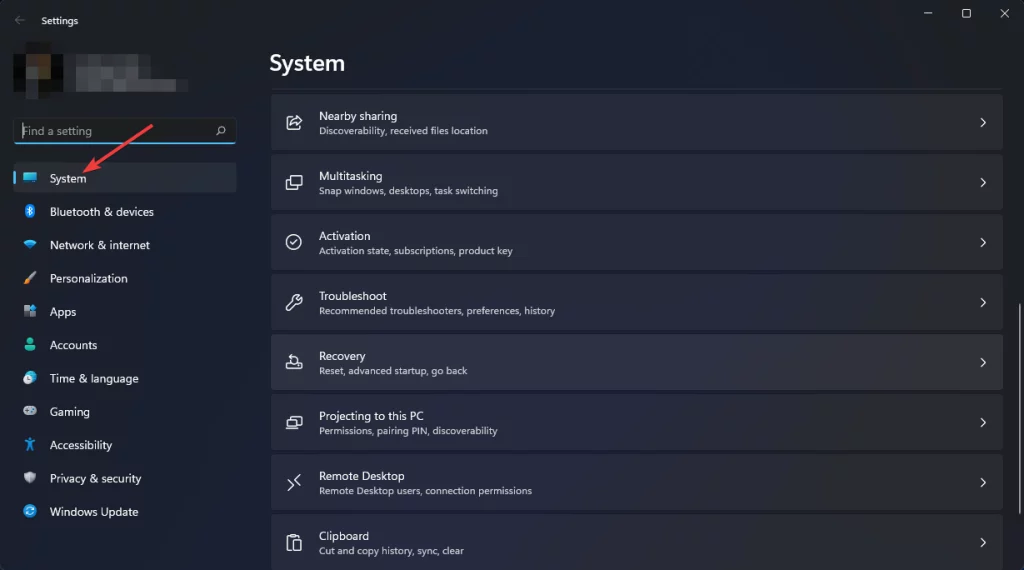Close the Settings window

tap(1004, 13)
